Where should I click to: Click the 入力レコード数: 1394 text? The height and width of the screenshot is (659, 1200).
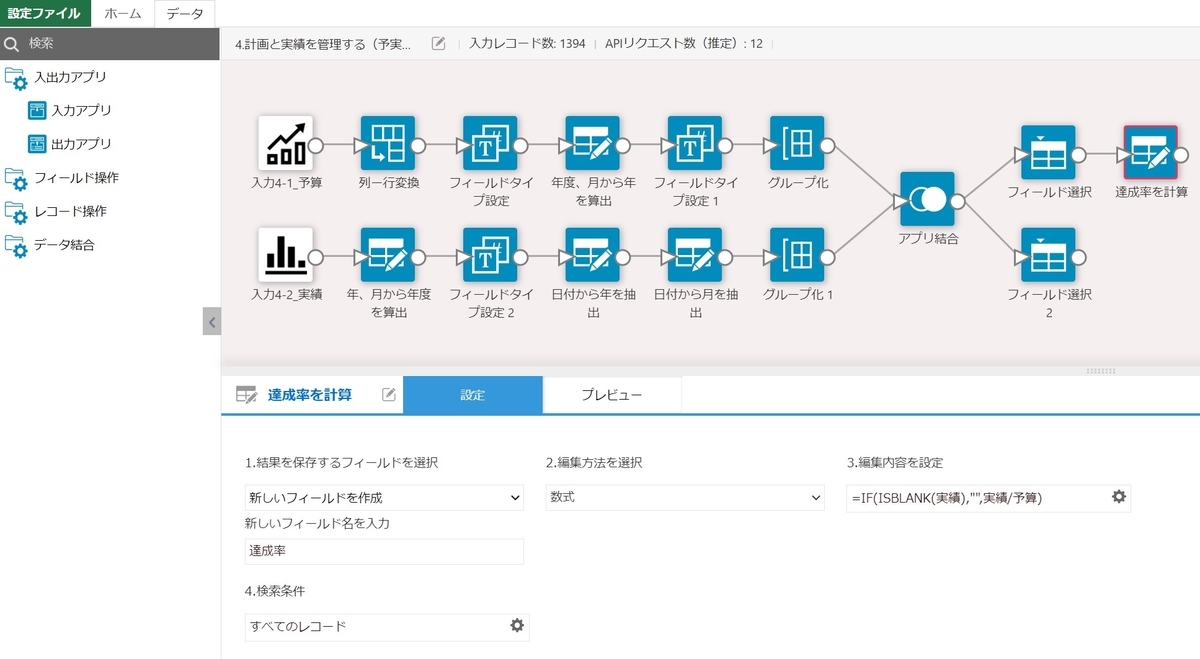[x=527, y=44]
